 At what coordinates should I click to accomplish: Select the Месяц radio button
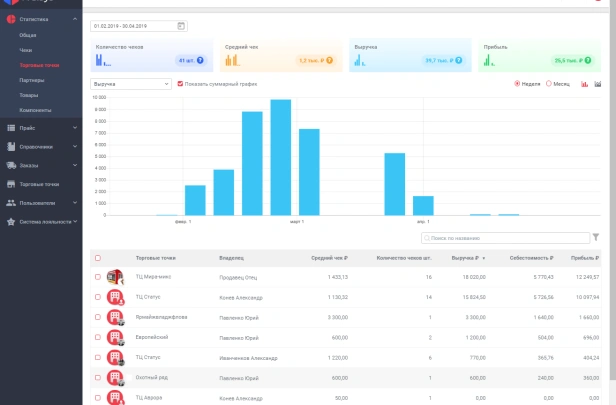point(548,84)
